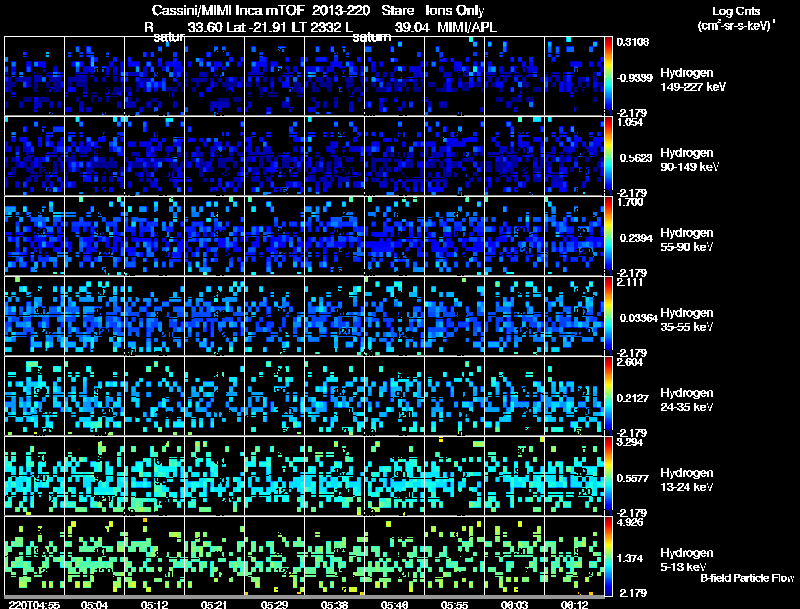Click the colorbar for the 55-90 keV row
Screen dimensions: 800x609
point(608,236)
